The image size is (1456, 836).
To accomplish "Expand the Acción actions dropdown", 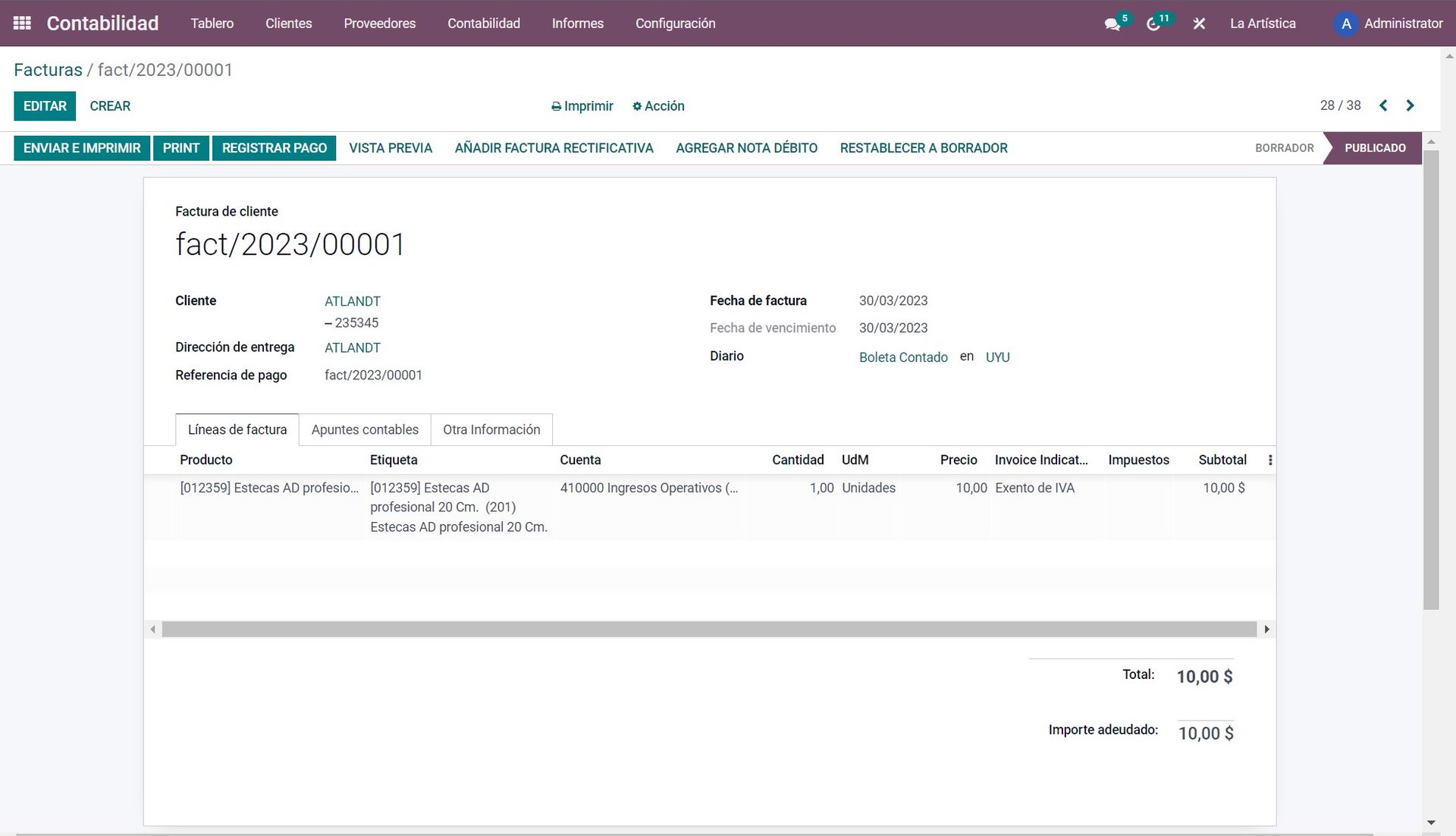I will [658, 106].
